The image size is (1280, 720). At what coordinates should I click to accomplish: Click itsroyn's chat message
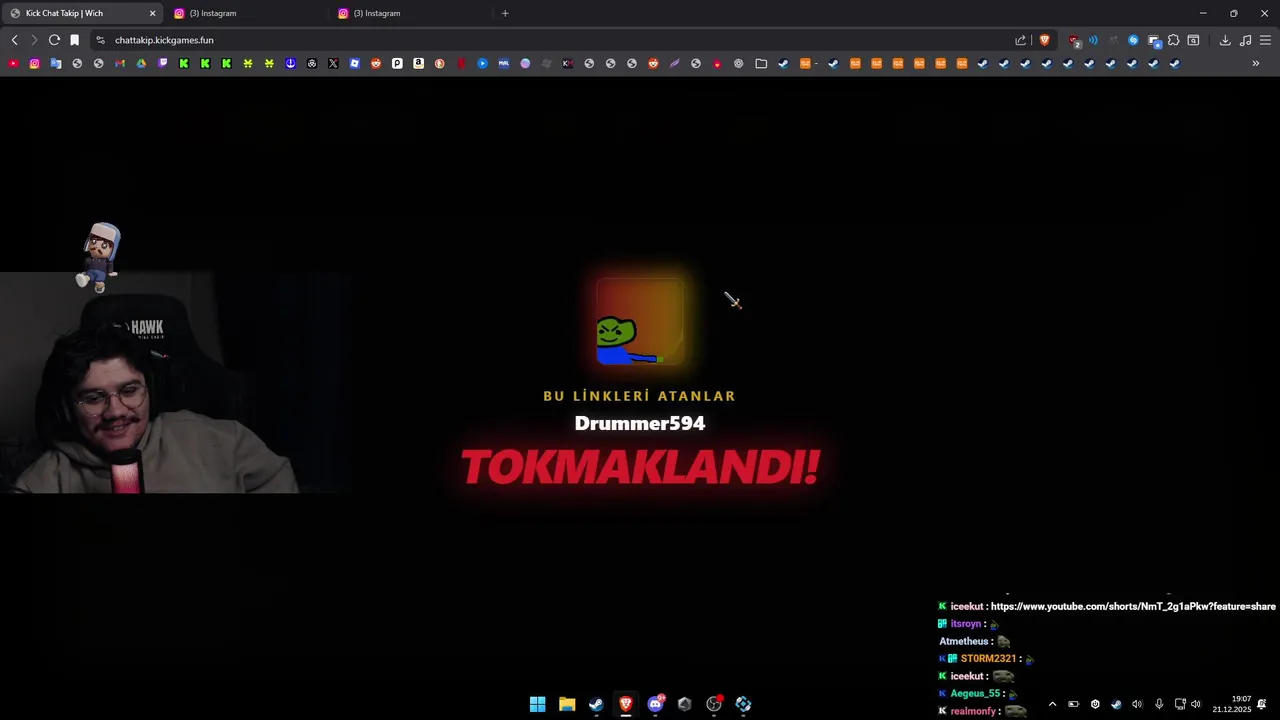tap(969, 624)
